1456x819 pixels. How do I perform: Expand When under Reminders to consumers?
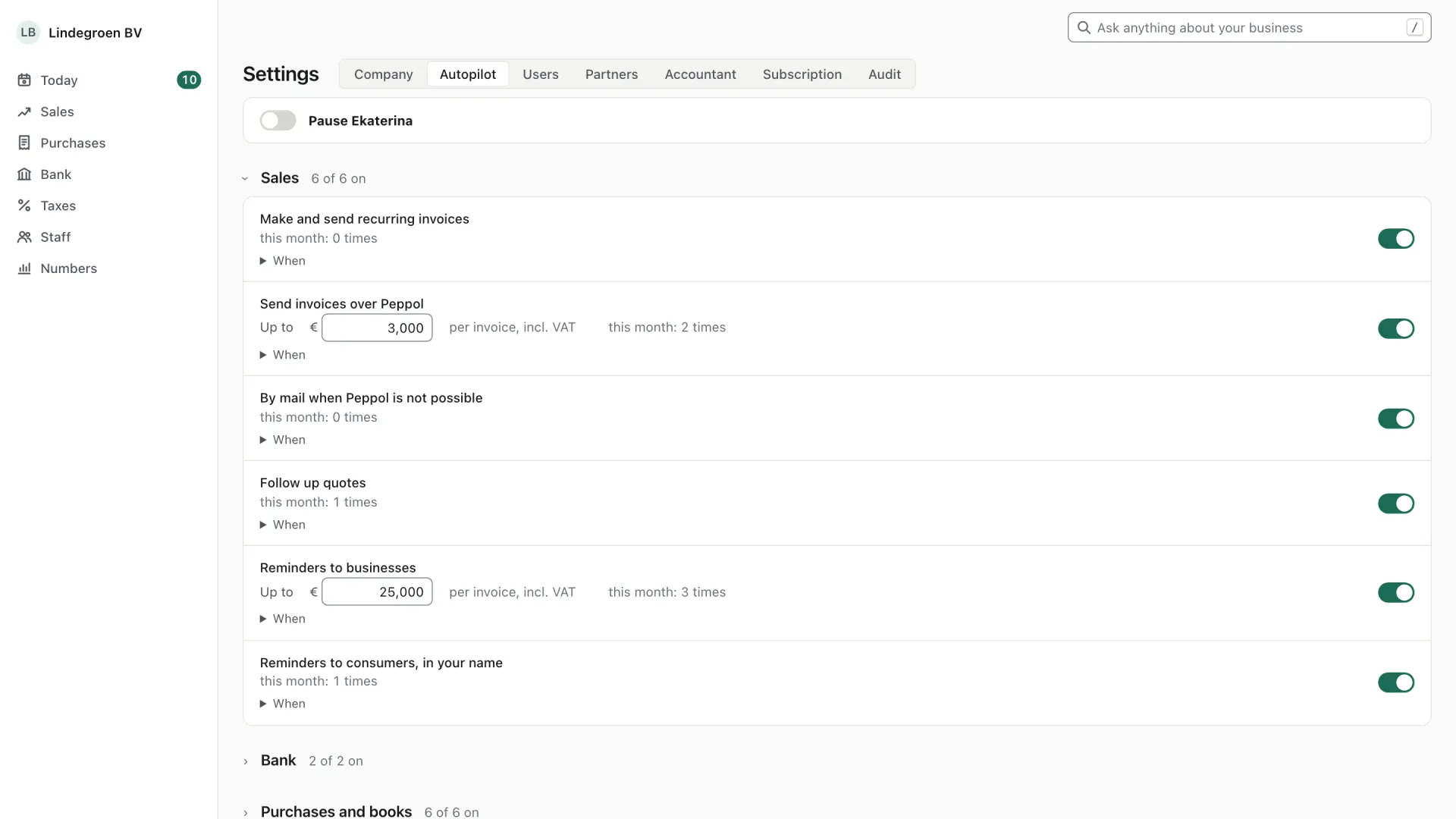[x=283, y=704]
